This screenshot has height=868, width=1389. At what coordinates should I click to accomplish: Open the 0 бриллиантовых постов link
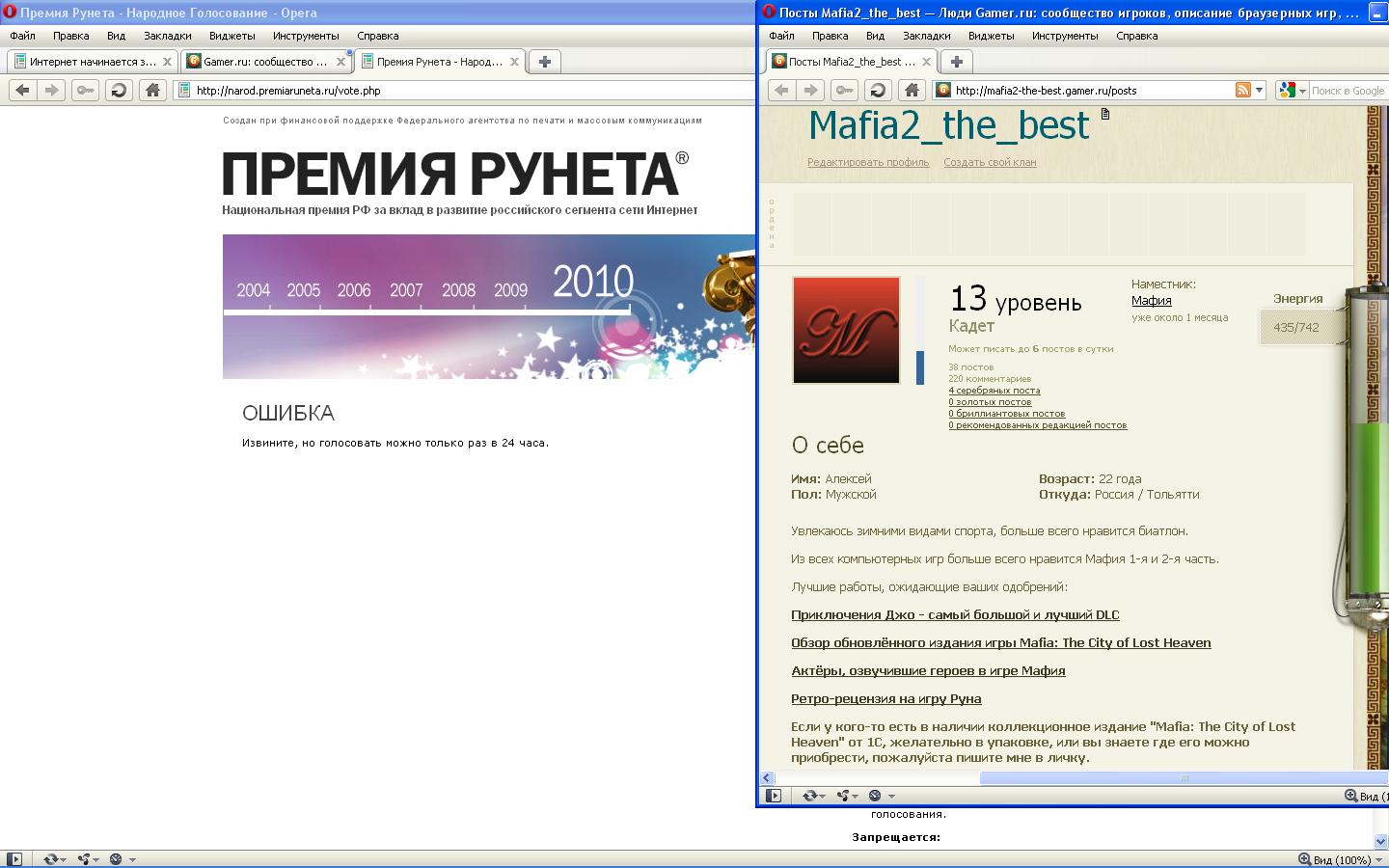(x=1007, y=414)
